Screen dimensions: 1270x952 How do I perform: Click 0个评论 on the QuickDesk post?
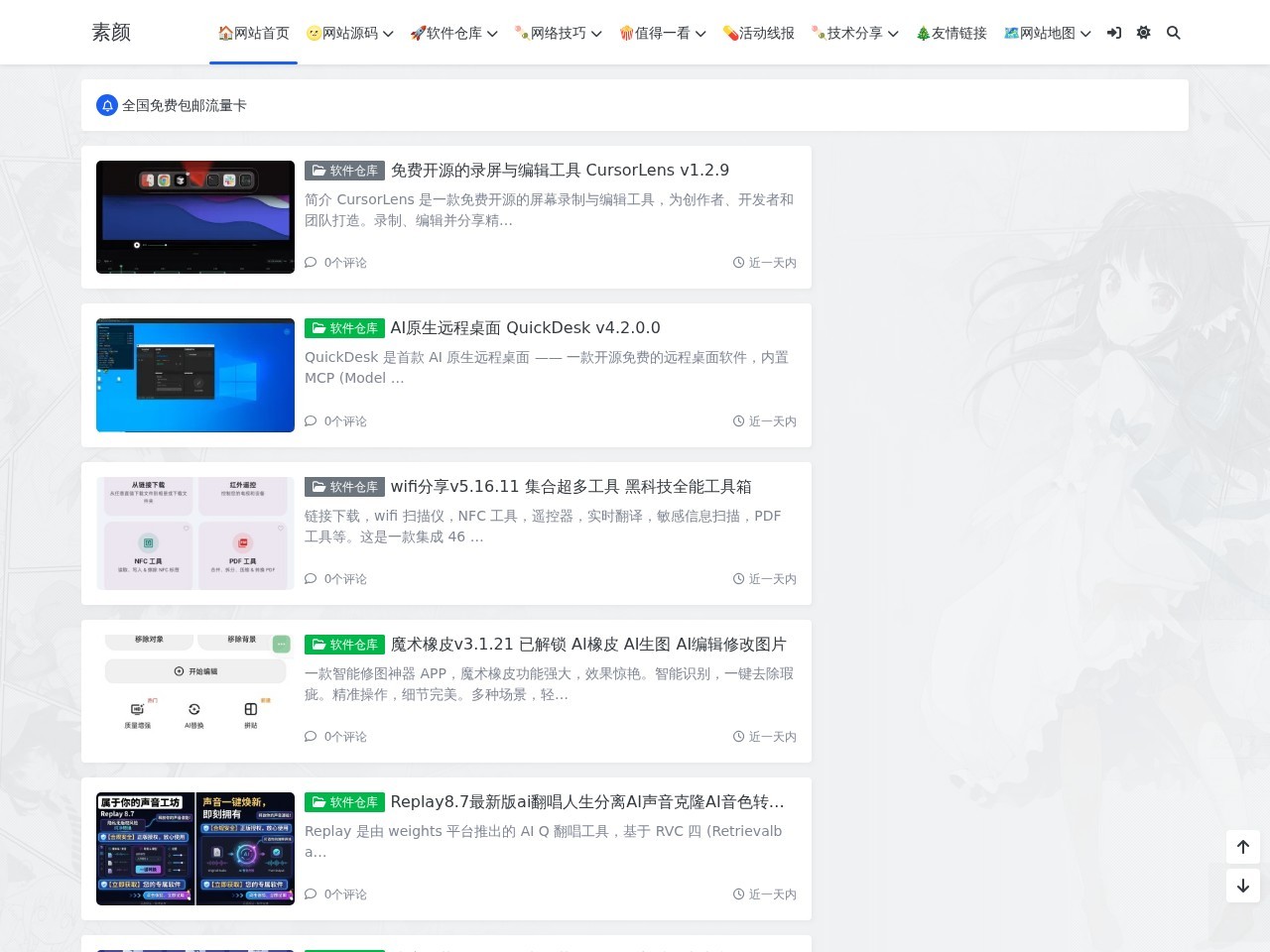[345, 421]
